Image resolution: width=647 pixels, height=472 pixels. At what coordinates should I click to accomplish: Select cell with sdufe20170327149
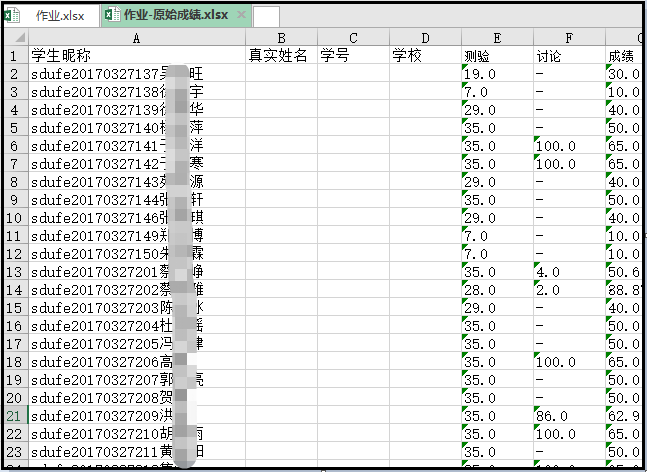[137, 236]
